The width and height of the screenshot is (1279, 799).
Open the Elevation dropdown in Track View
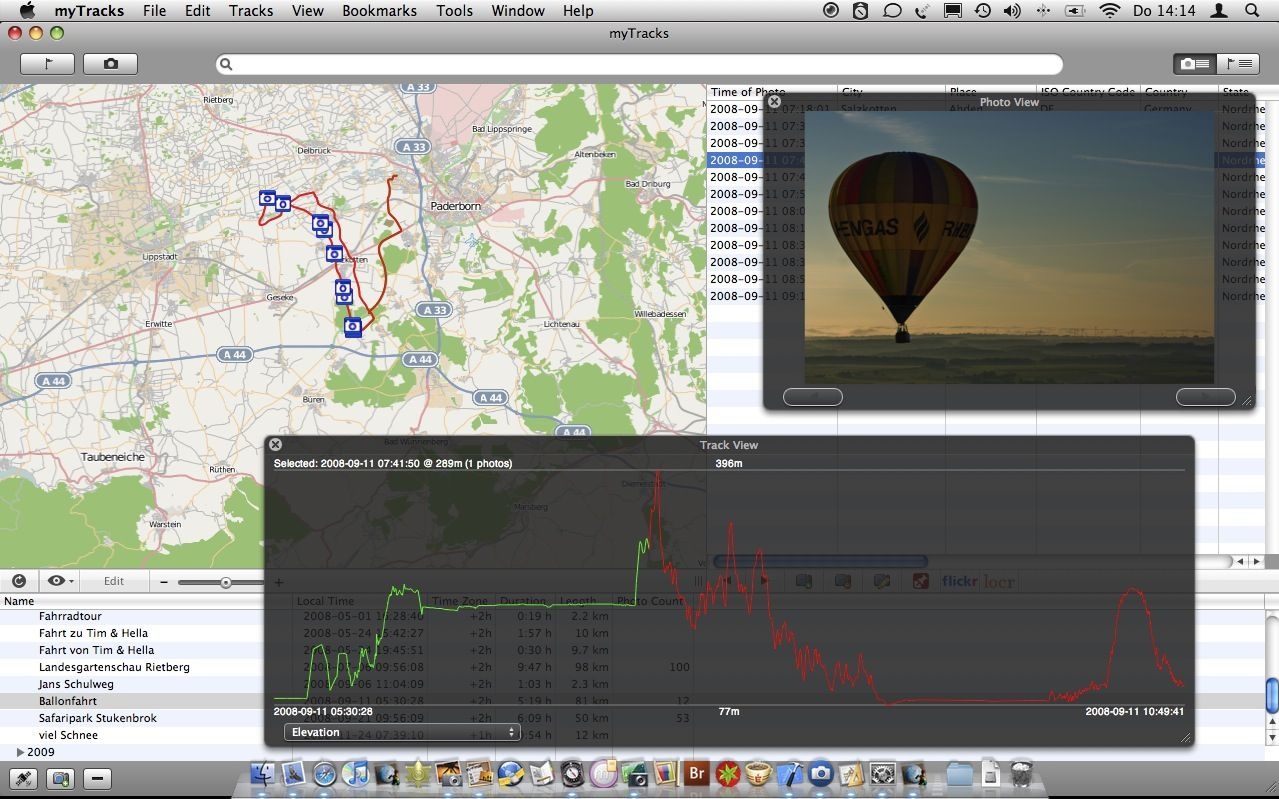pyautogui.click(x=401, y=732)
